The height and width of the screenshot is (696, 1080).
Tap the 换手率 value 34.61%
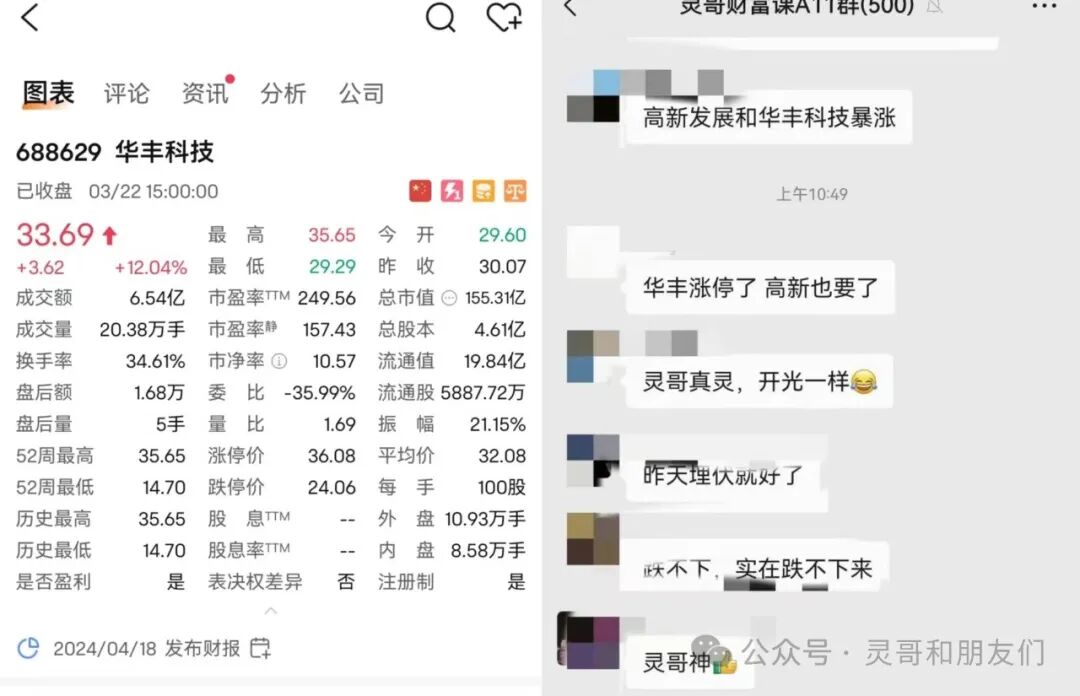pyautogui.click(x=156, y=361)
